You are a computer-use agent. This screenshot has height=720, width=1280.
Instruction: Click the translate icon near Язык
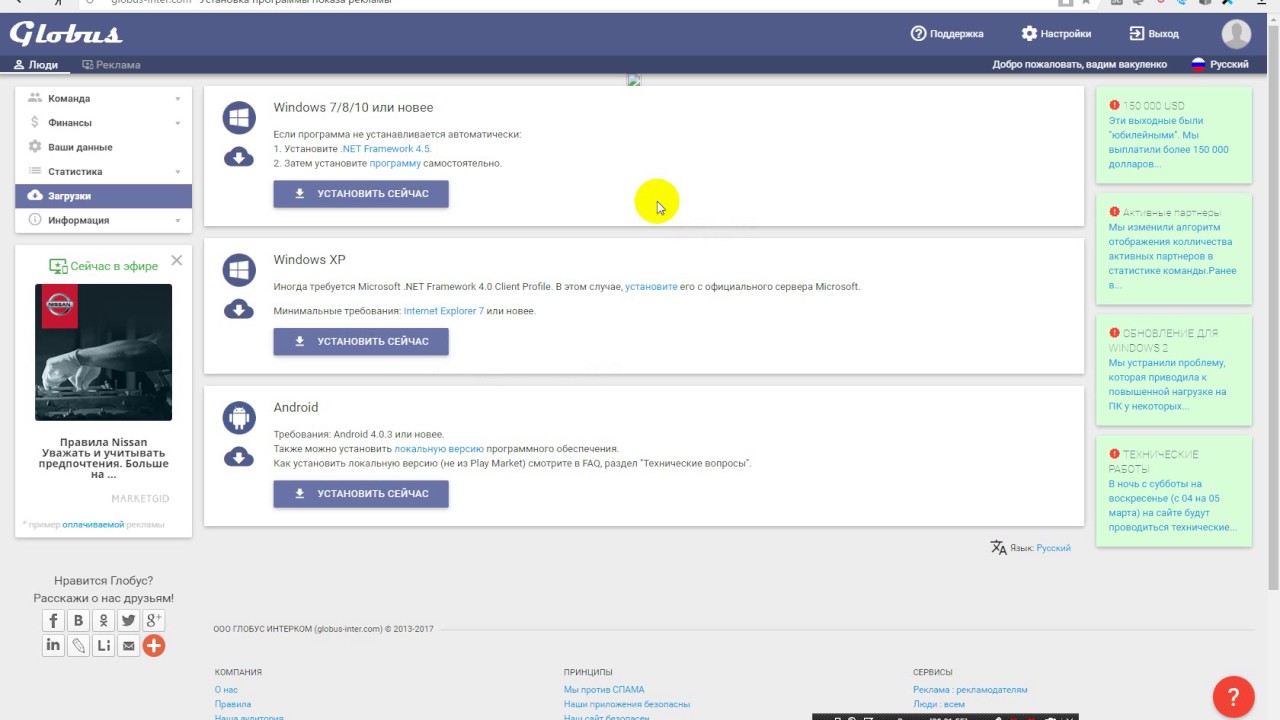[x=998, y=547]
